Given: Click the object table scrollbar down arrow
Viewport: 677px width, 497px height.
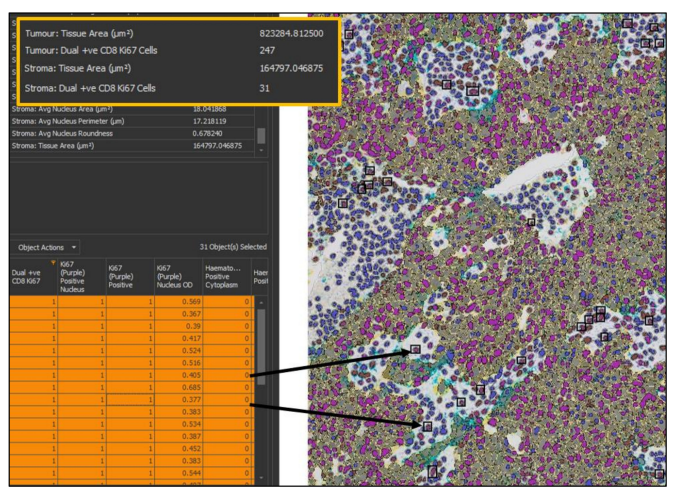Looking at the screenshot, I should (261, 478).
